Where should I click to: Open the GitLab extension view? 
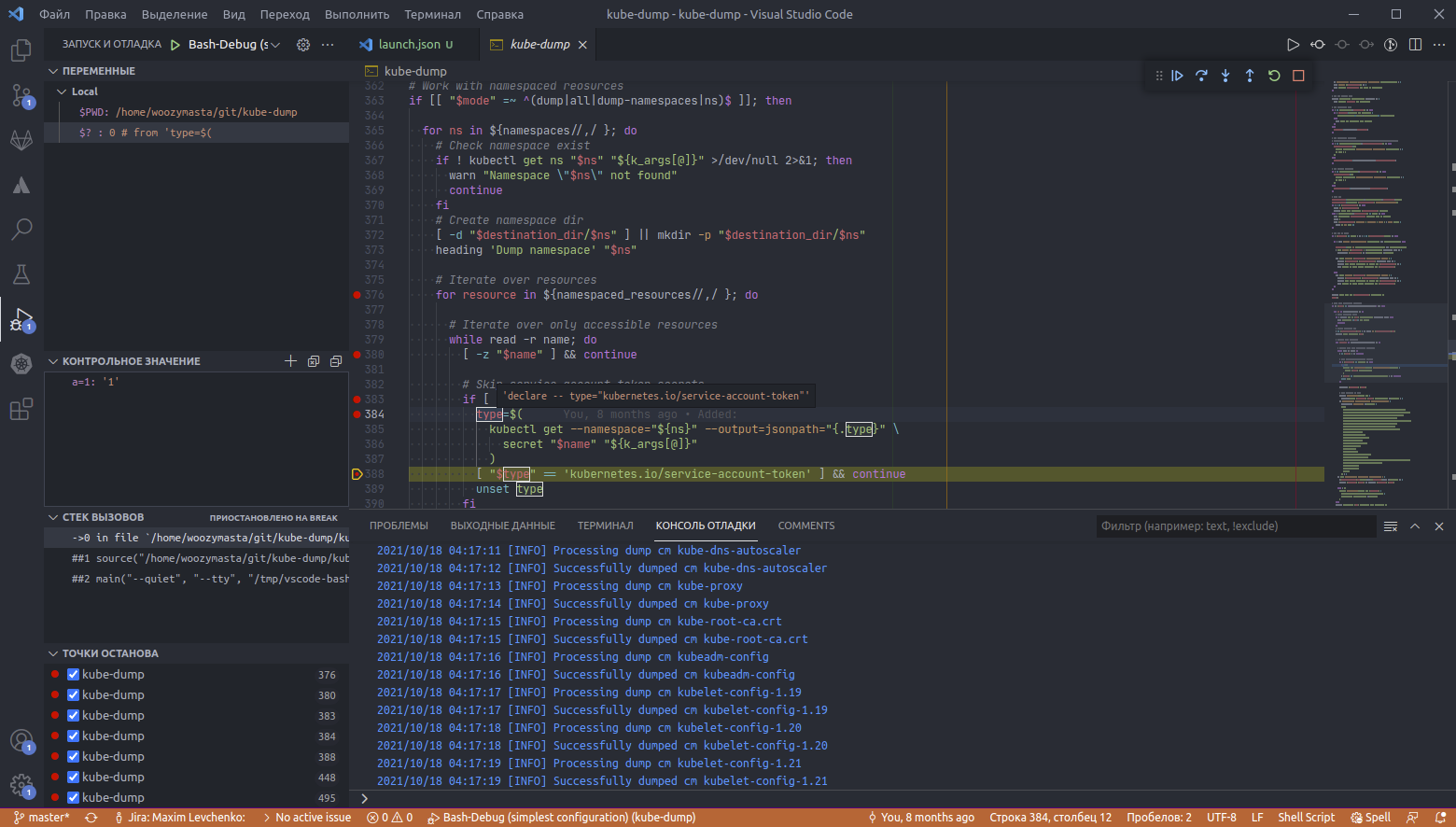coord(21,140)
